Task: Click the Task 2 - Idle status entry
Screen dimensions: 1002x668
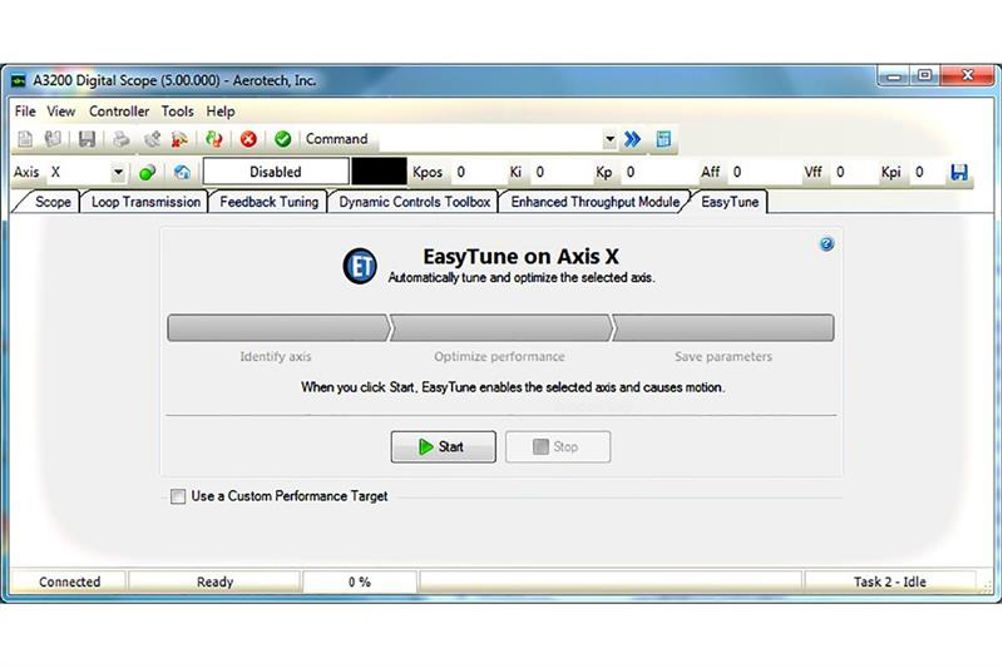Action: coord(890,582)
